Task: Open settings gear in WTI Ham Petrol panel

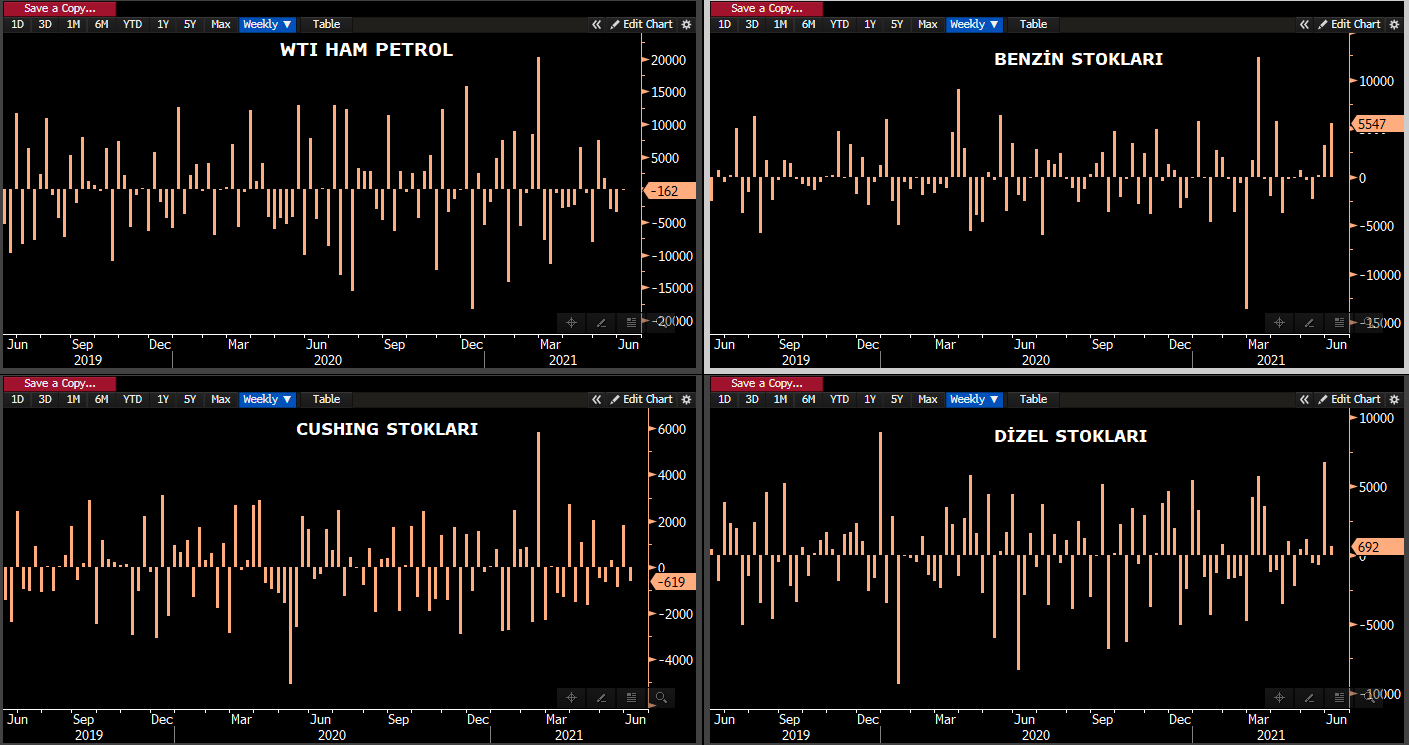Action: pos(686,24)
